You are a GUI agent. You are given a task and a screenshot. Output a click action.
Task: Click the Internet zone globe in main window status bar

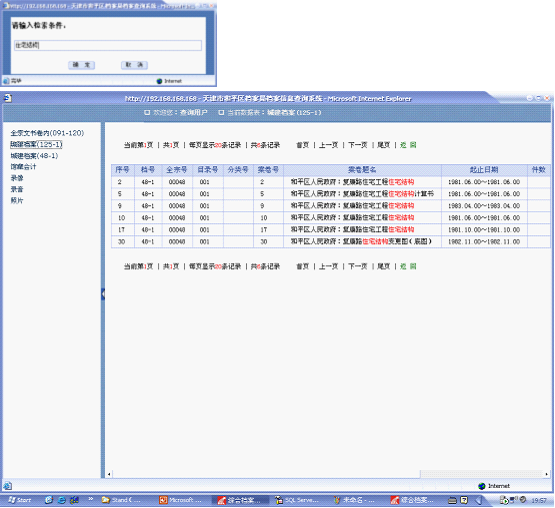coord(481,486)
